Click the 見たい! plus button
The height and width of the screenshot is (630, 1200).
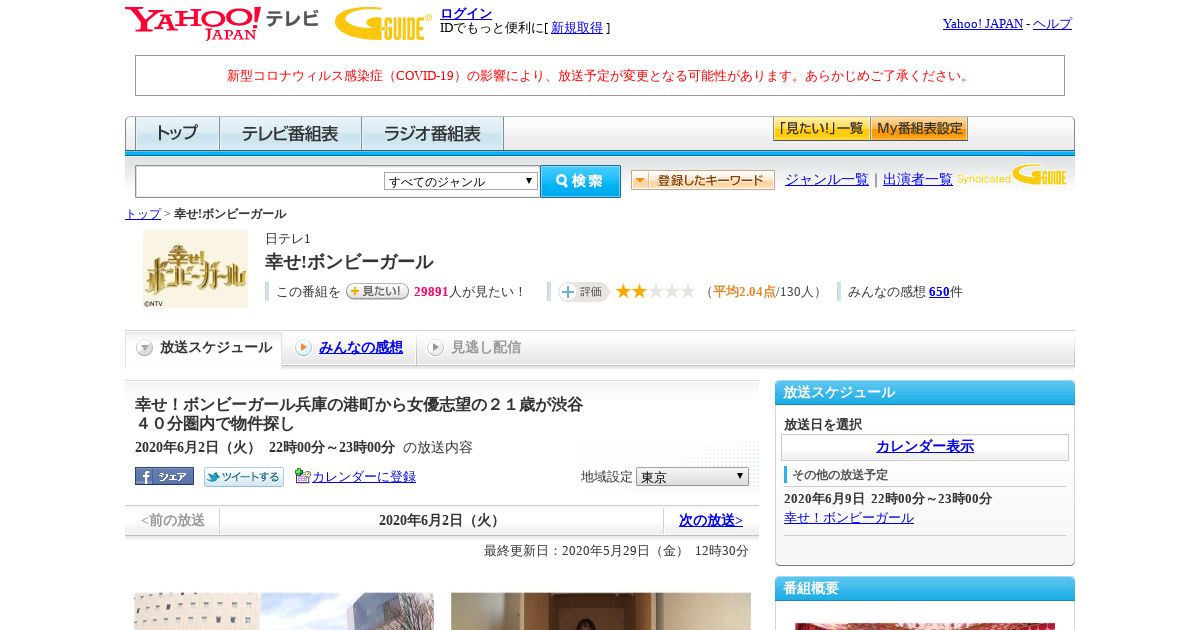[x=377, y=291]
